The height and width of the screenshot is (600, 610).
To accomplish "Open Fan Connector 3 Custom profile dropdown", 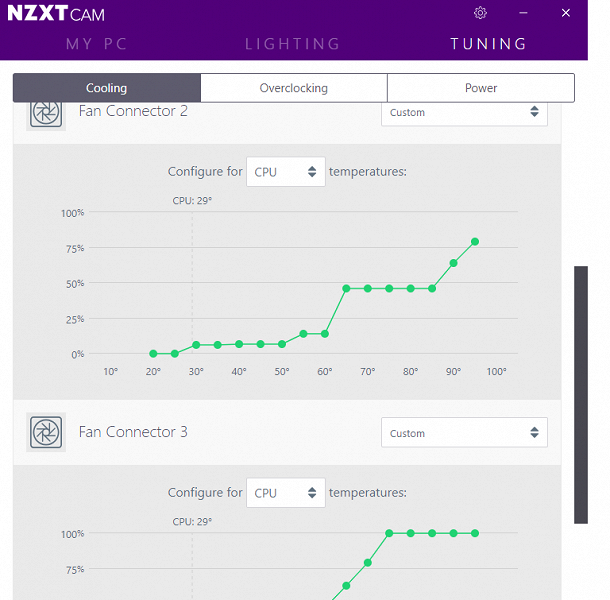I will pos(464,433).
